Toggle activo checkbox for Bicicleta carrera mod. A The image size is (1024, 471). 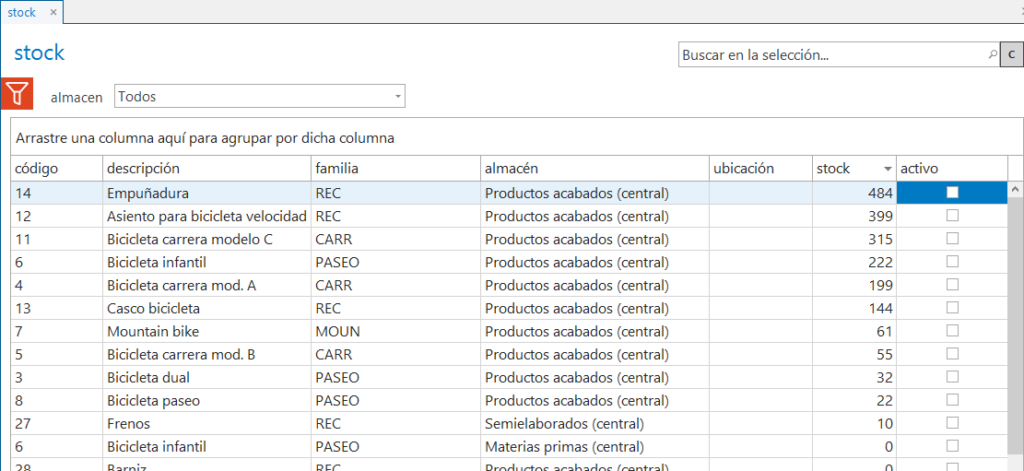click(x=953, y=284)
